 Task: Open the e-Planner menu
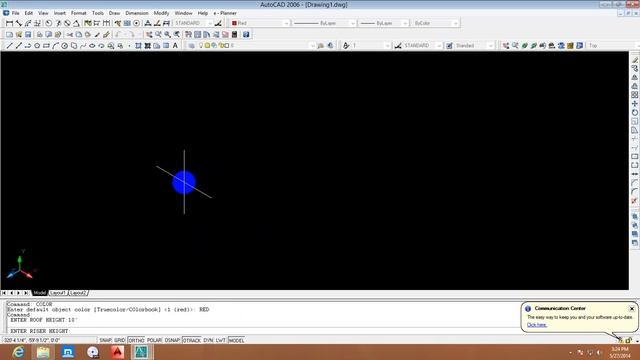225,13
